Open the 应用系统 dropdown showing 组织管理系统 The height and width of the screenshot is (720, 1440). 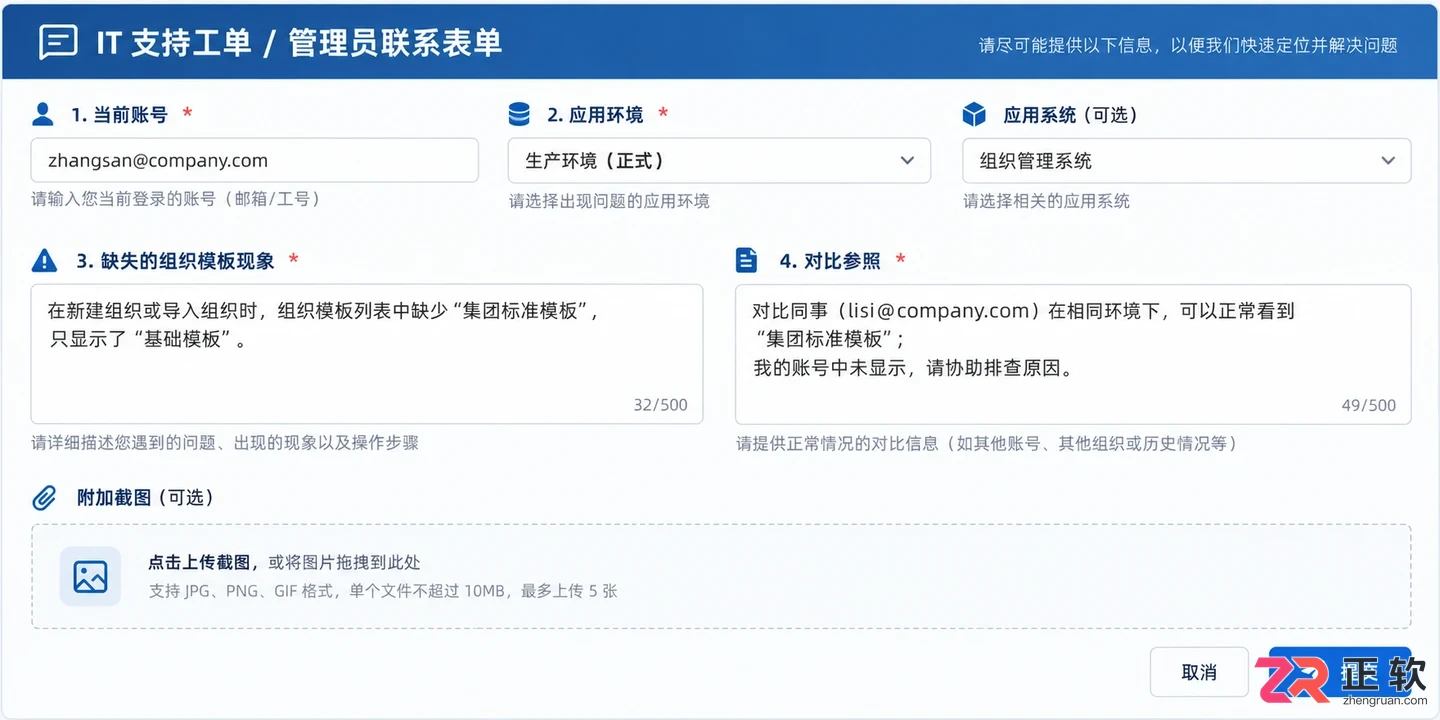[x=1187, y=160]
